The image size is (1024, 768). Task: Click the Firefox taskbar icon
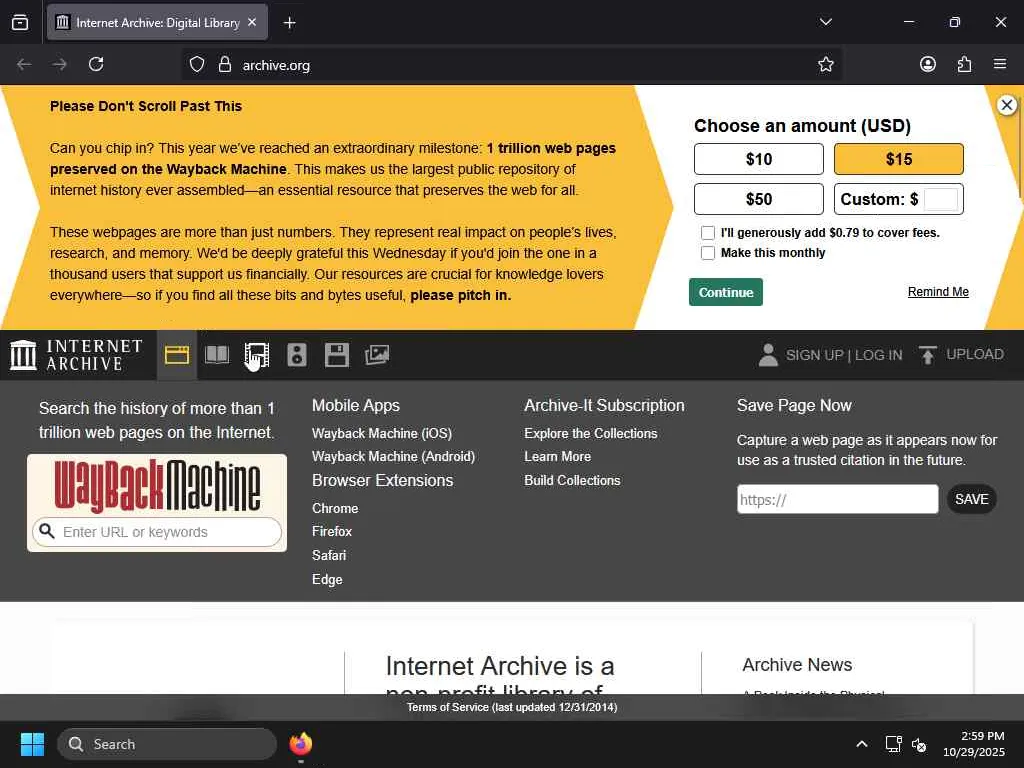pos(300,744)
